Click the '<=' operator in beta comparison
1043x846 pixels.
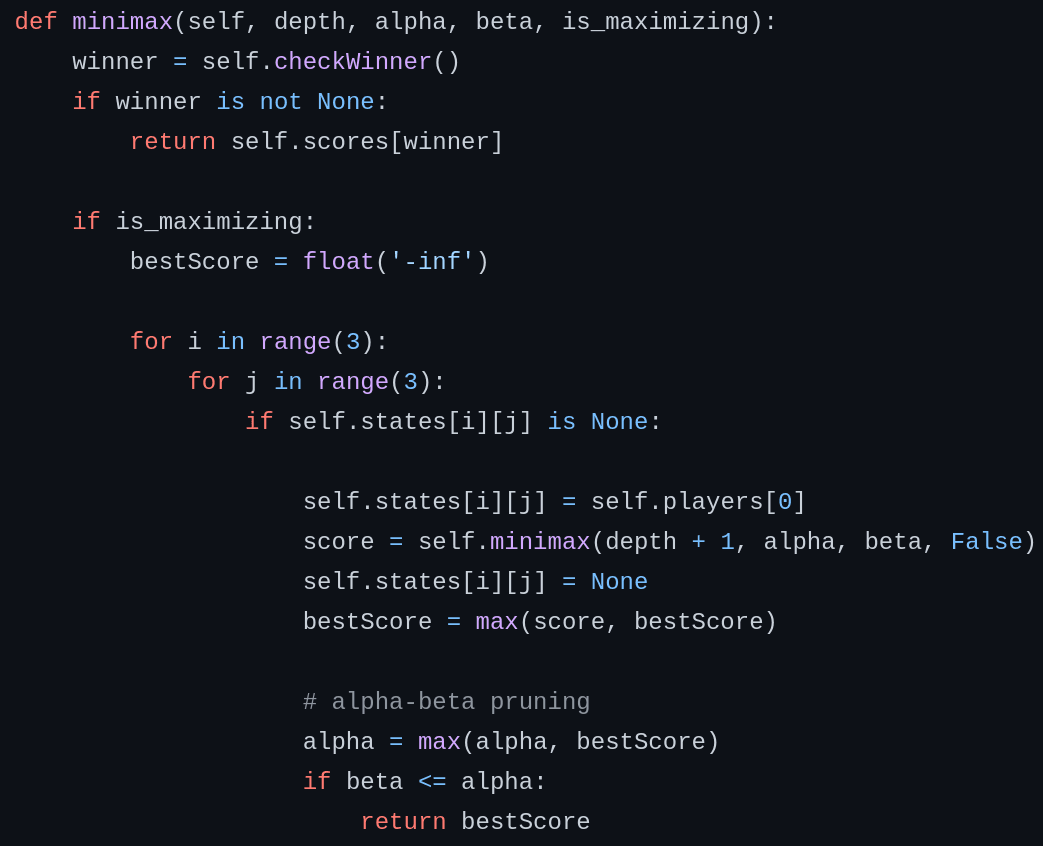(432, 781)
